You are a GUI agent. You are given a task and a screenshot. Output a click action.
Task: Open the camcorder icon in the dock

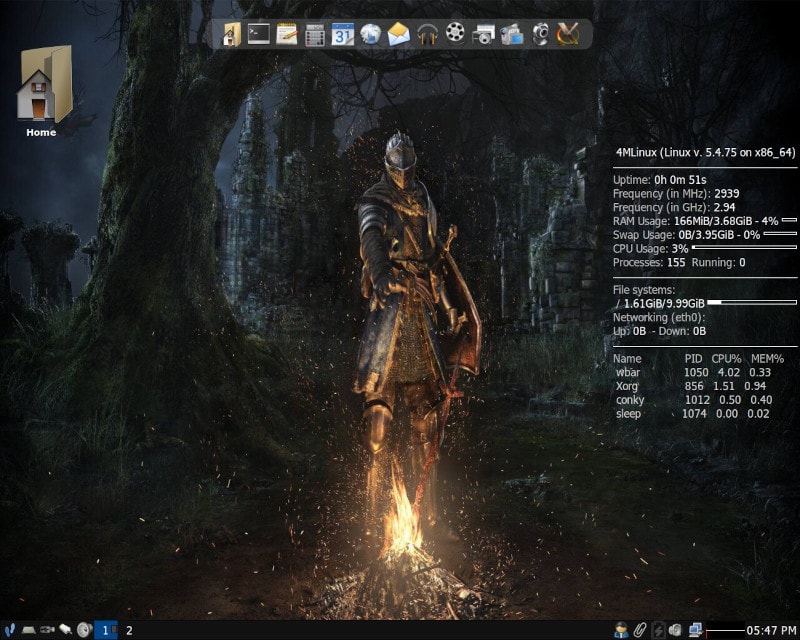click(512, 34)
